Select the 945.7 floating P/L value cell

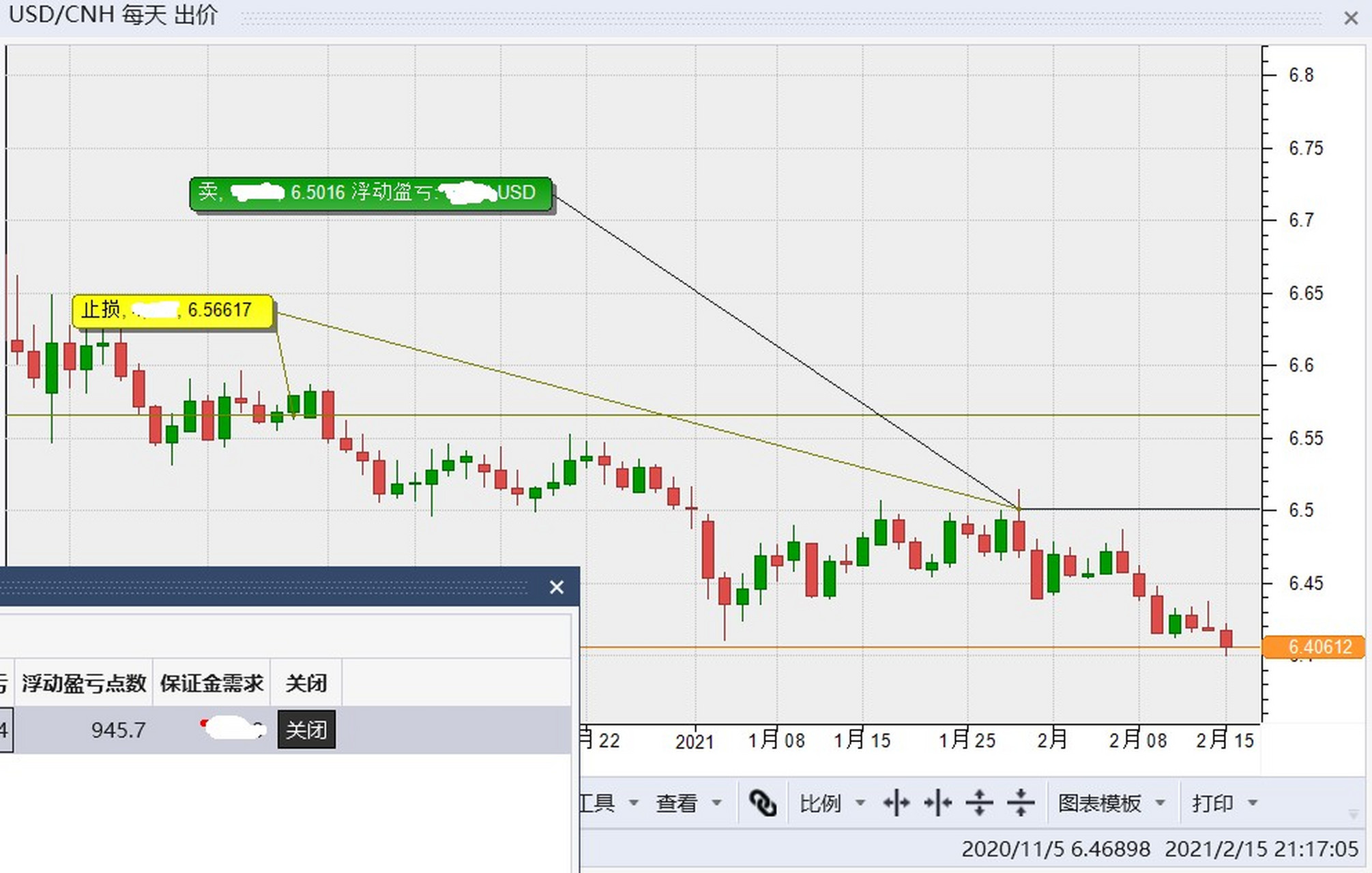click(x=84, y=730)
